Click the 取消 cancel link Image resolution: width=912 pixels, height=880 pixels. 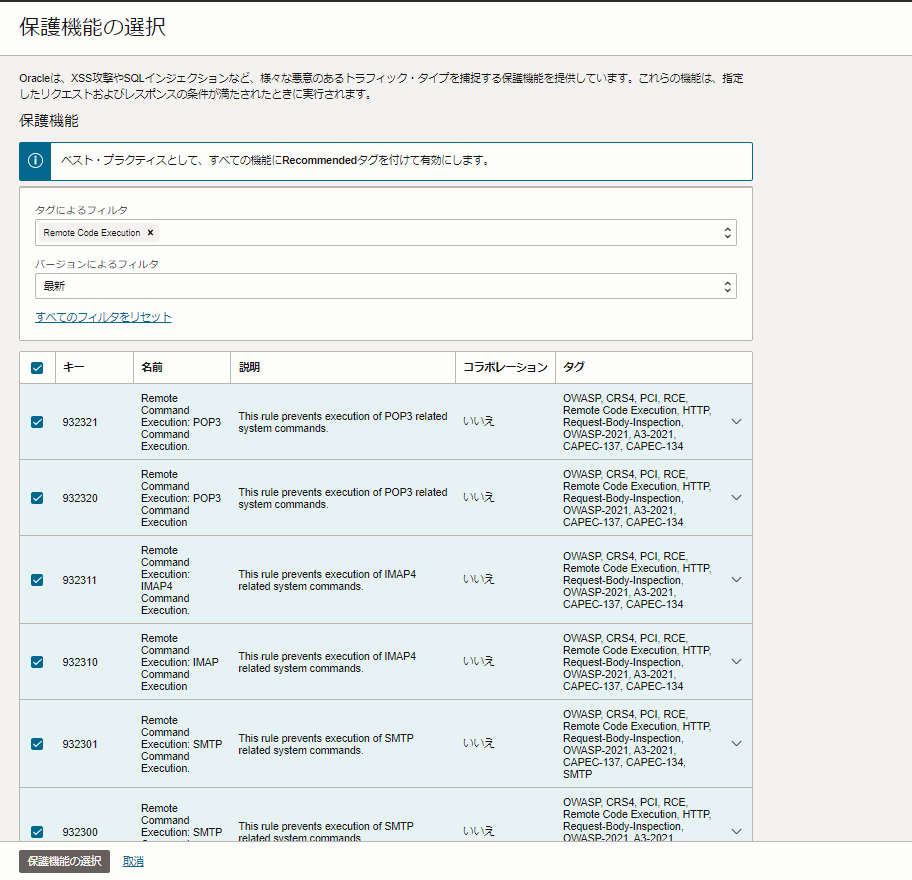133,861
